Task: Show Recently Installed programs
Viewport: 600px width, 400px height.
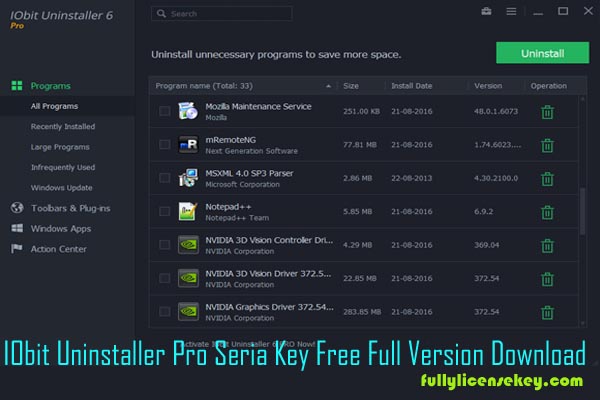Action: tap(63, 126)
